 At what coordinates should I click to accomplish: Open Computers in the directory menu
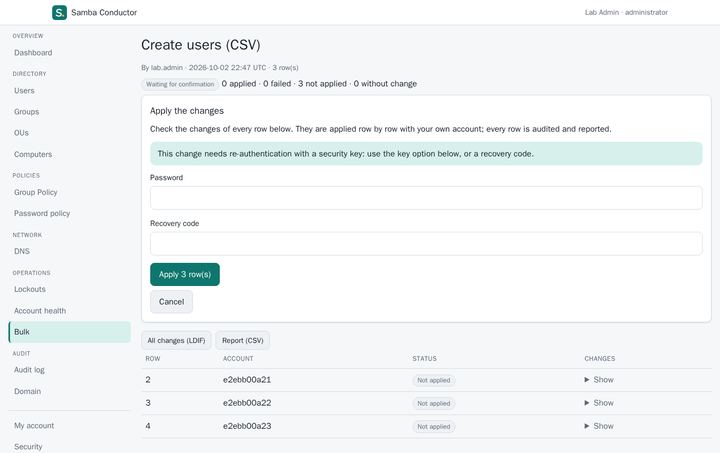pos(33,155)
